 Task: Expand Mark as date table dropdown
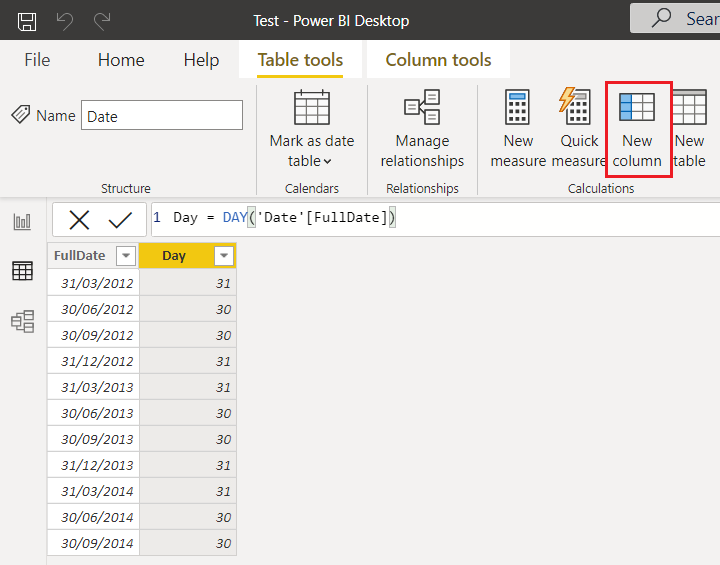312,150
